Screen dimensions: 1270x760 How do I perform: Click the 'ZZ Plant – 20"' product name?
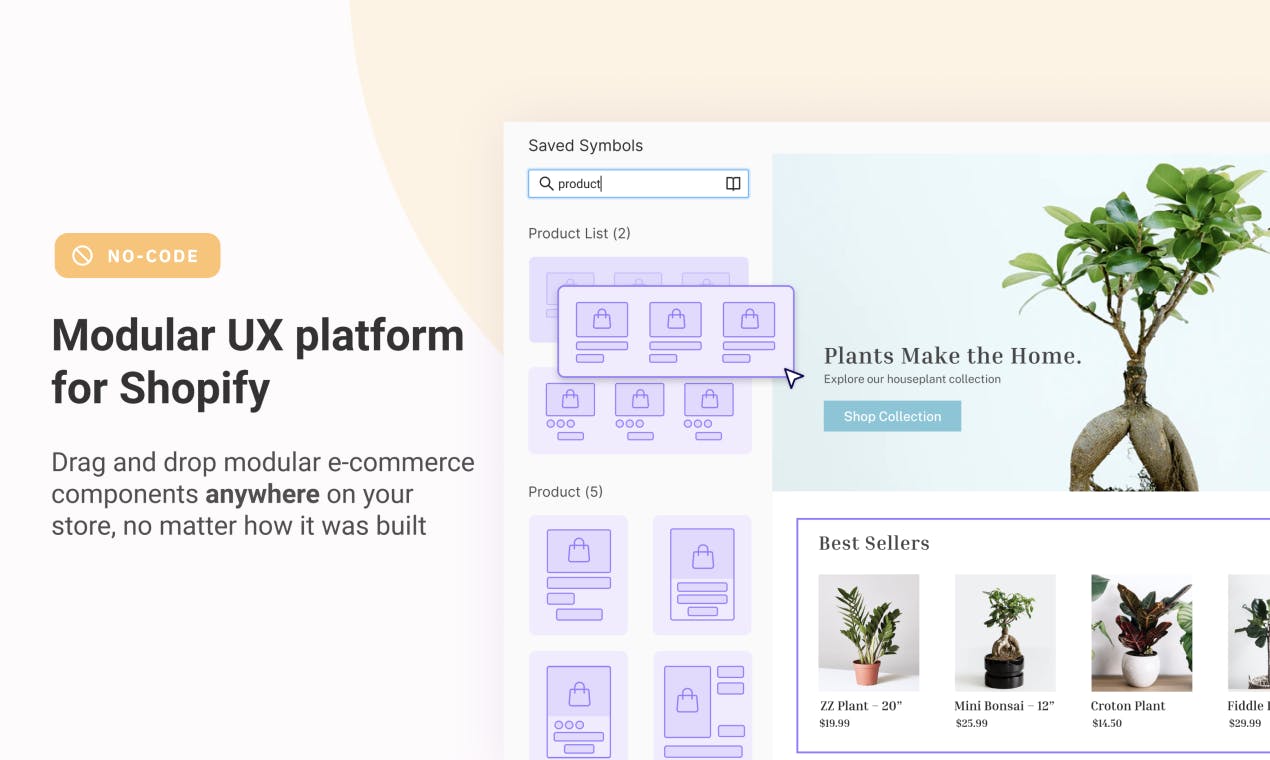pyautogui.click(x=861, y=706)
